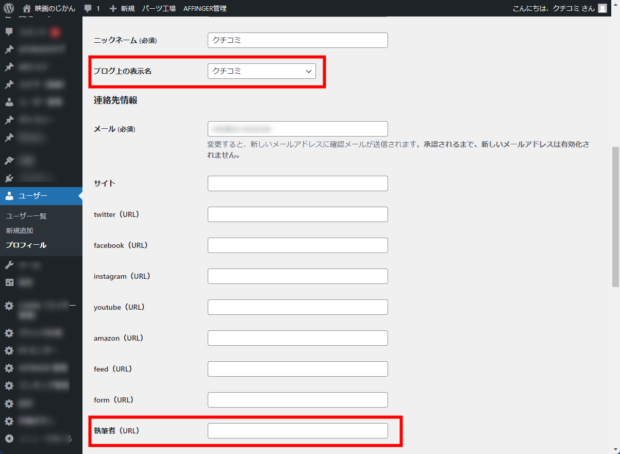Click the collapse menu arrow icon at the sidebar bottom
620x454 pixels.
tap(9, 439)
